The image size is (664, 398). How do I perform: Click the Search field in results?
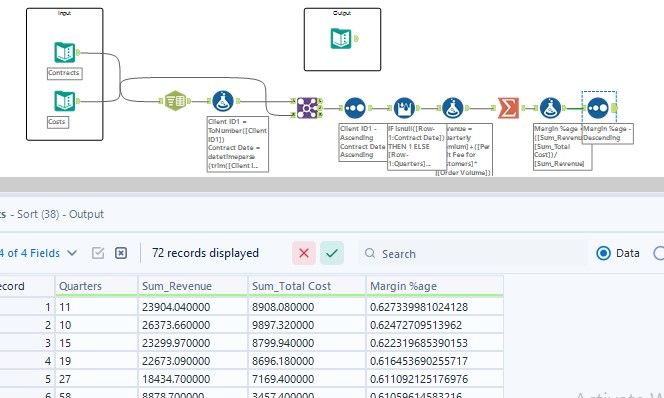coord(473,254)
